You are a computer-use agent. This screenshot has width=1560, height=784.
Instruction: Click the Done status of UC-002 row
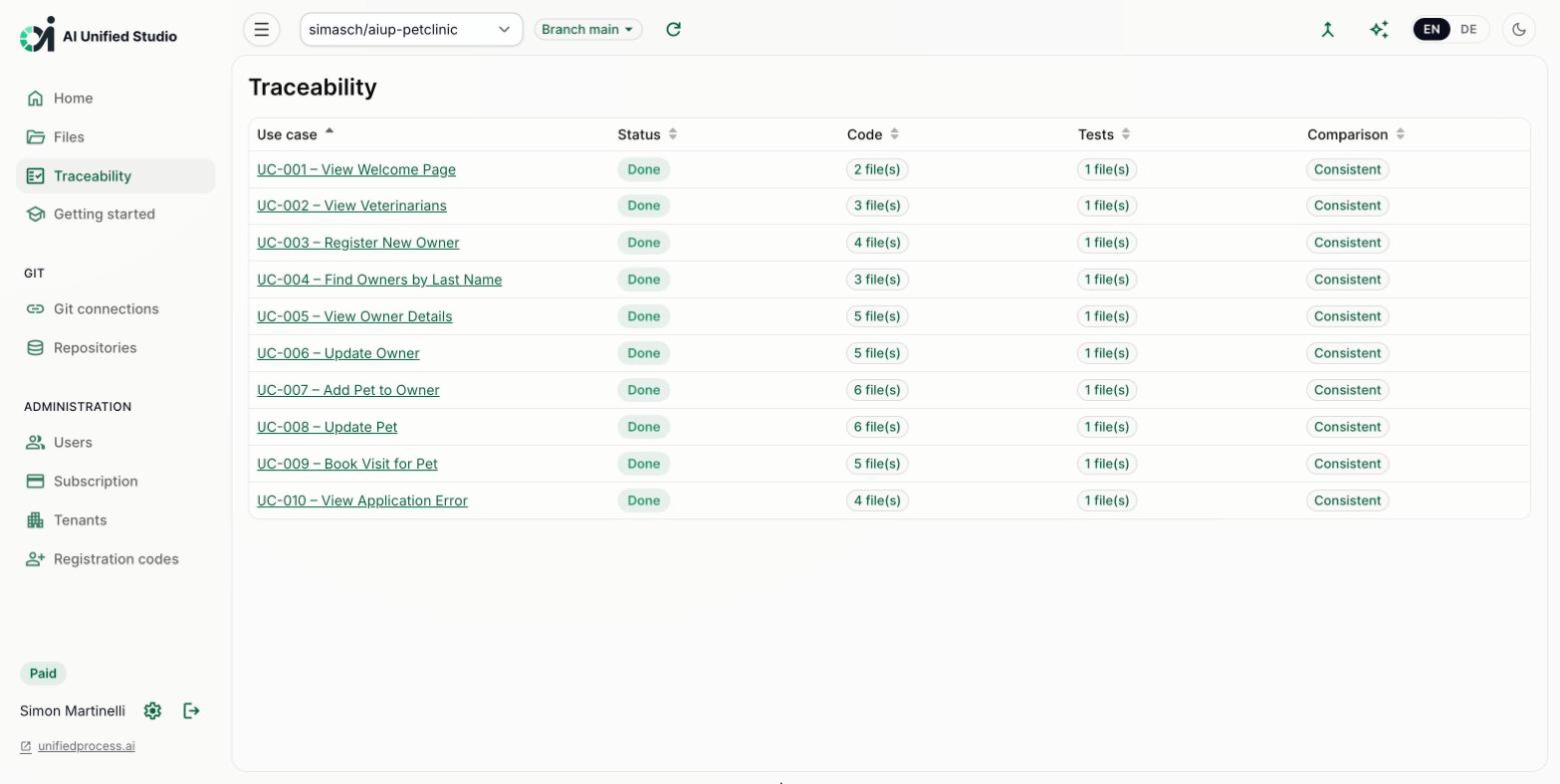click(x=644, y=206)
